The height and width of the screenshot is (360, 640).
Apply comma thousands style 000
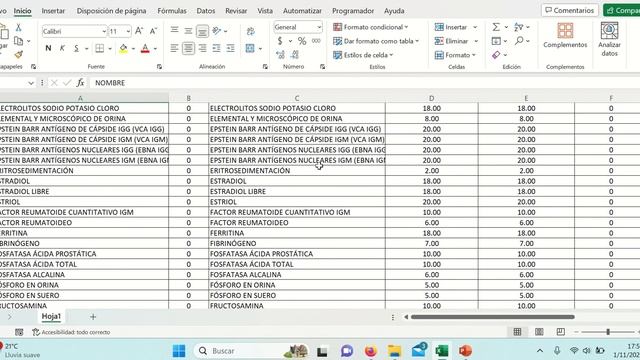point(316,41)
